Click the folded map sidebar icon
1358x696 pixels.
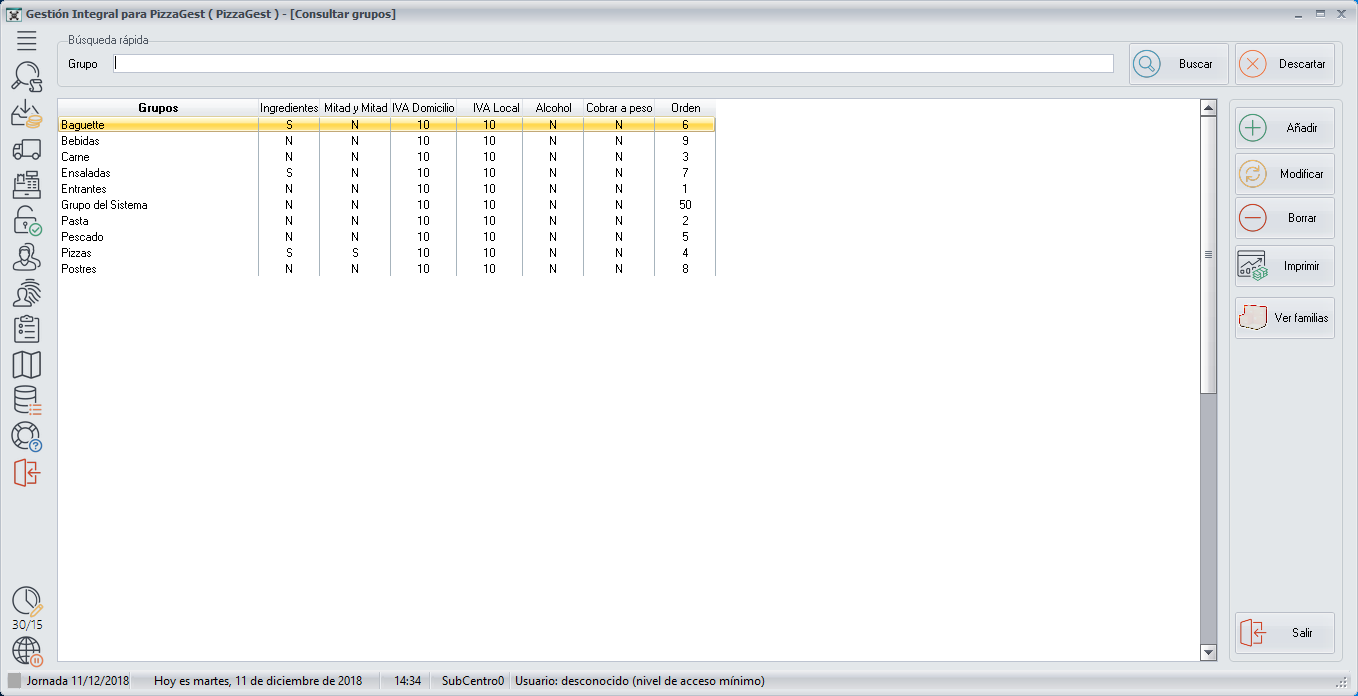[26, 365]
